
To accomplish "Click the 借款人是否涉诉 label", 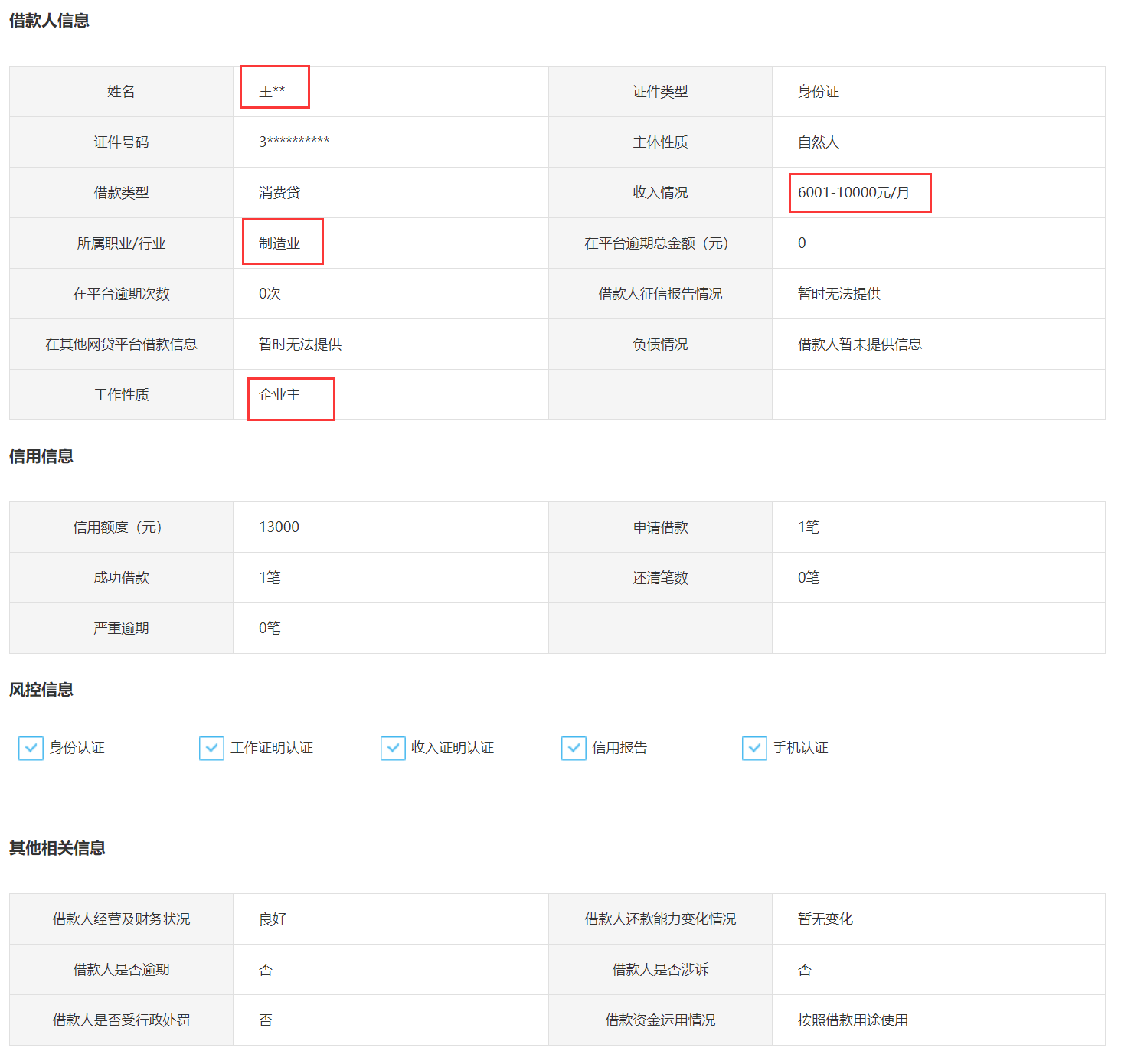I will click(660, 970).
